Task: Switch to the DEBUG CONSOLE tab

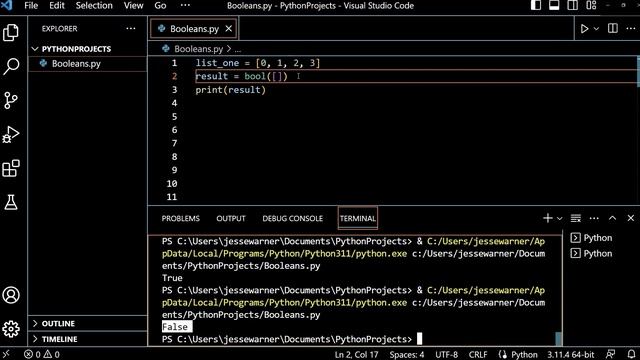Action: click(x=292, y=218)
